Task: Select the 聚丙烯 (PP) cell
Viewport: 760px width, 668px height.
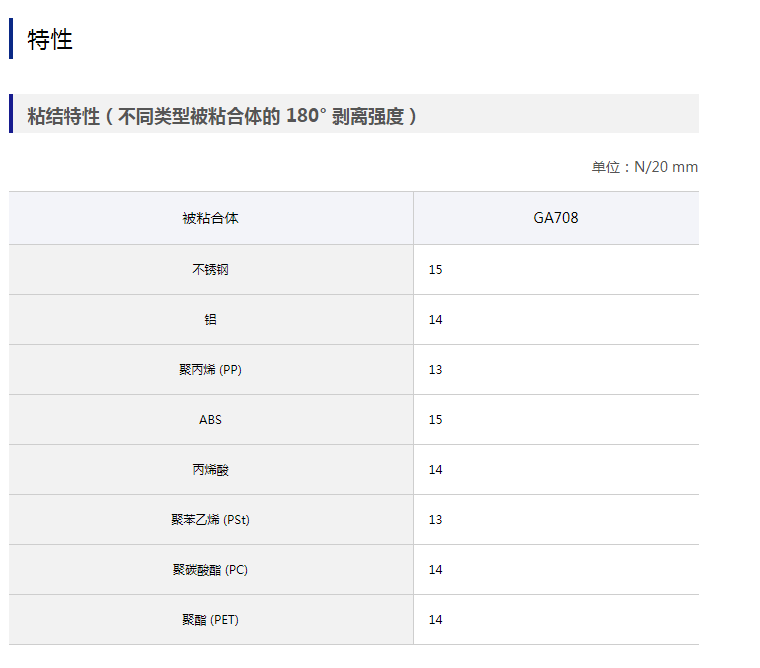Action: pyautogui.click(x=210, y=370)
